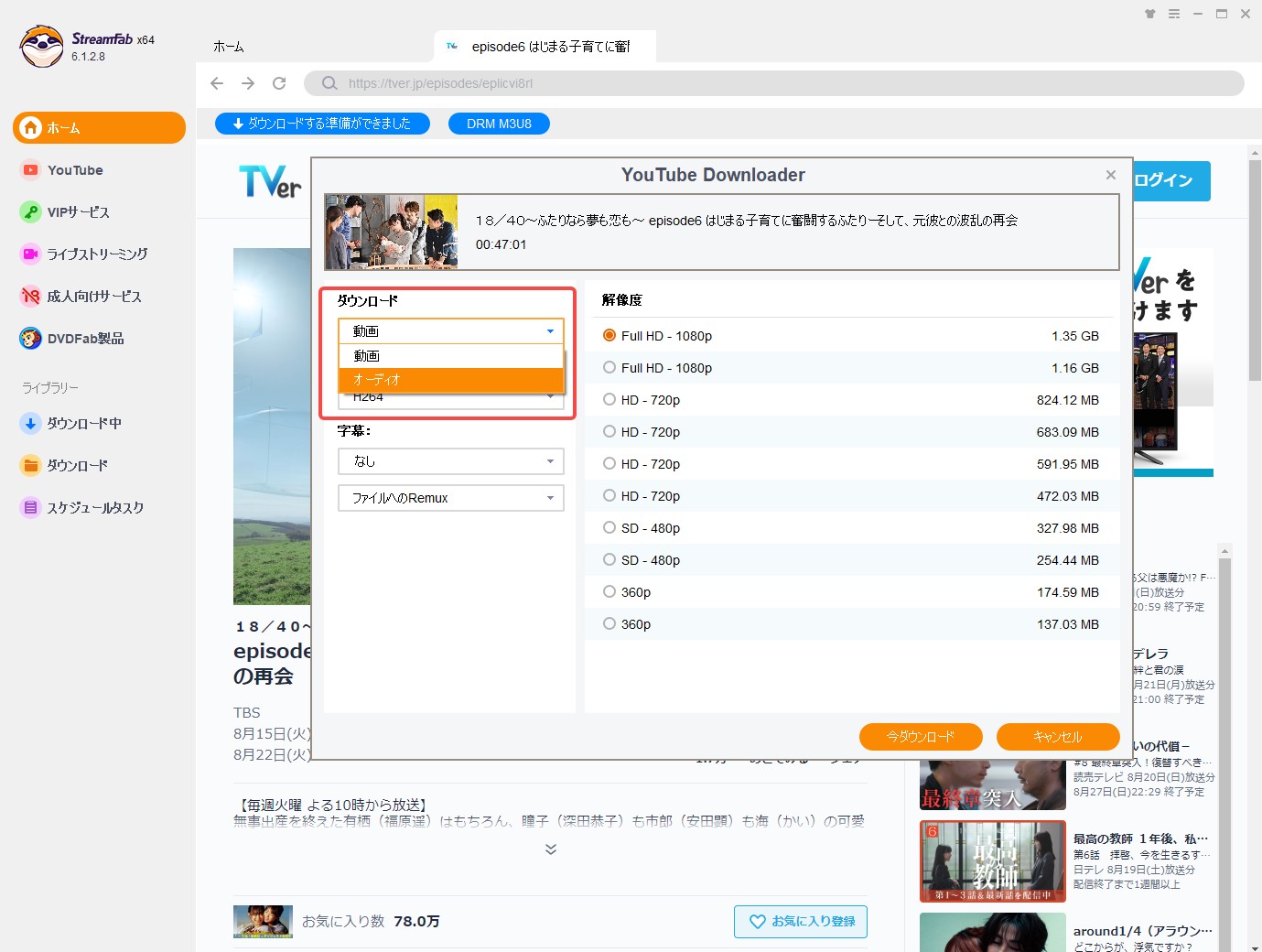The width and height of the screenshot is (1262, 952).
Task: Open the VIPサービス key icon
Action: pyautogui.click(x=30, y=212)
